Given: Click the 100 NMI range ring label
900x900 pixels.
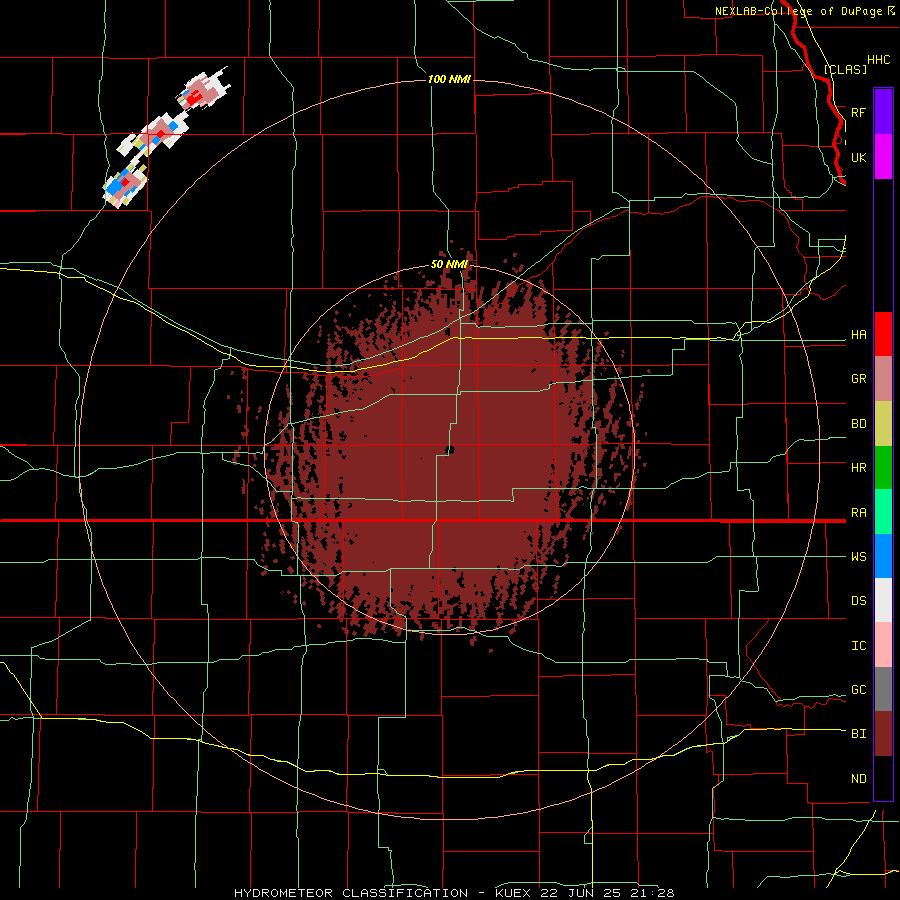Looking at the screenshot, I should 449,79.
